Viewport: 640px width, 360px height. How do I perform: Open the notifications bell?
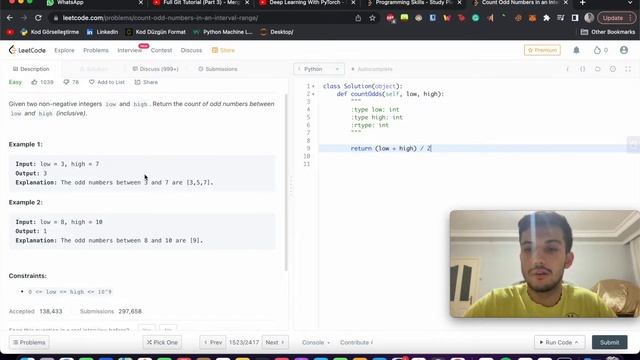[576, 50]
